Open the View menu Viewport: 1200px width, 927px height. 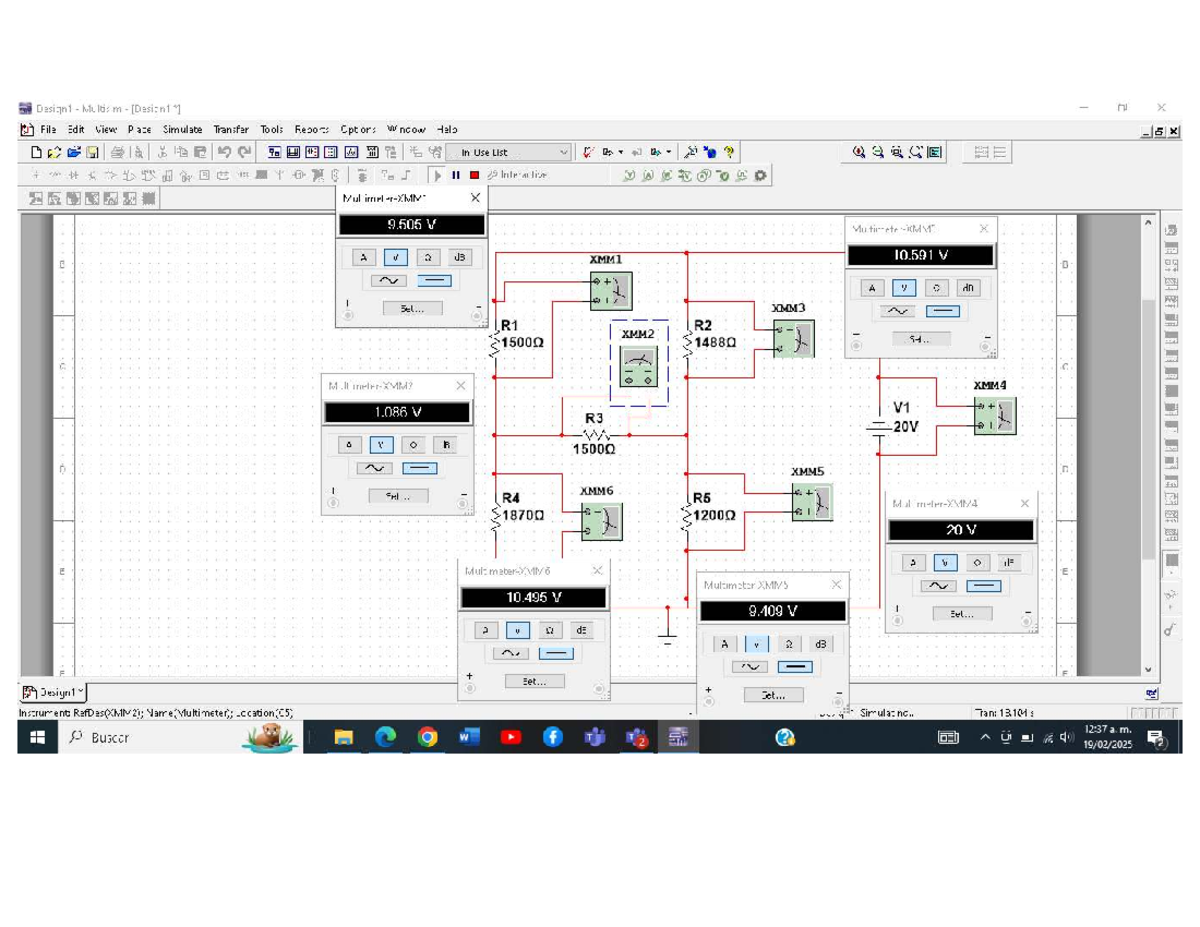click(106, 129)
